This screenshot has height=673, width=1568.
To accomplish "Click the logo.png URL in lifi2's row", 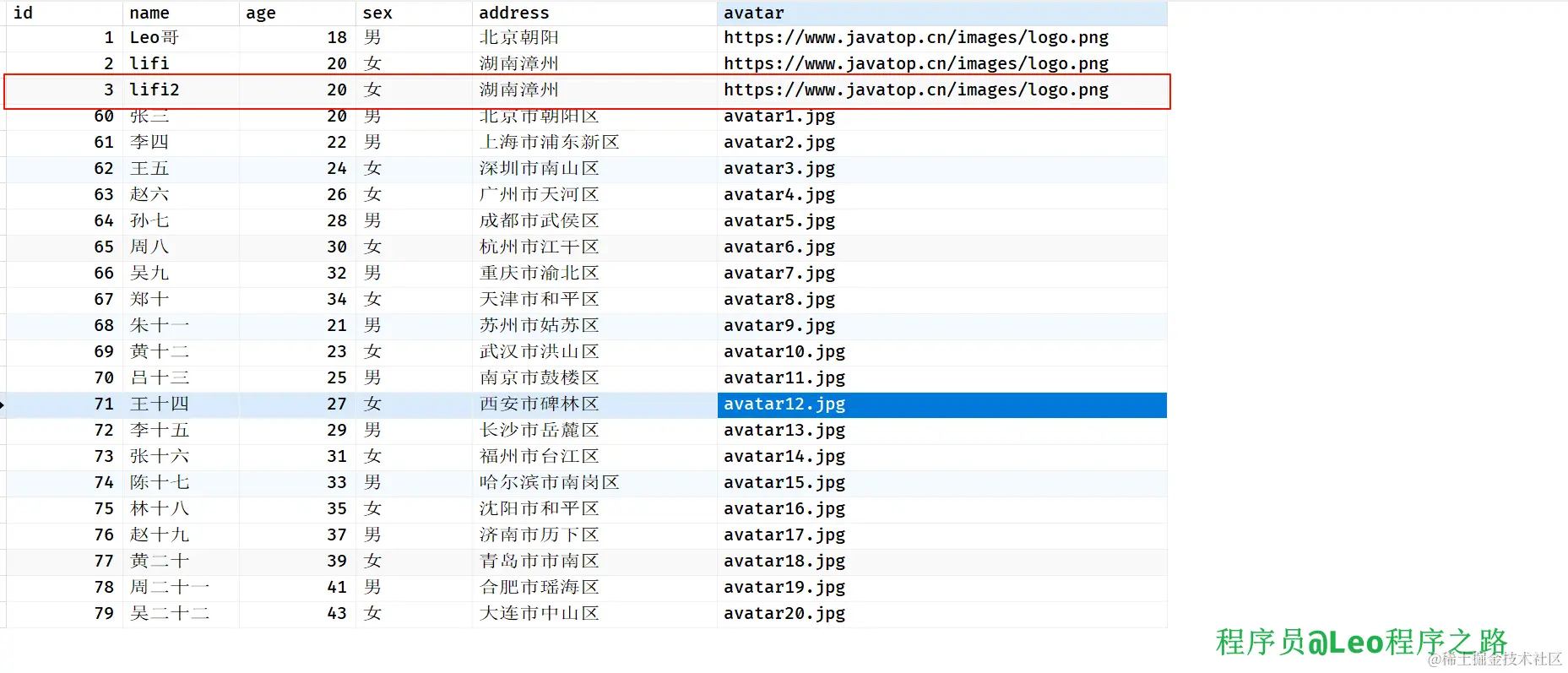I will coord(916,90).
